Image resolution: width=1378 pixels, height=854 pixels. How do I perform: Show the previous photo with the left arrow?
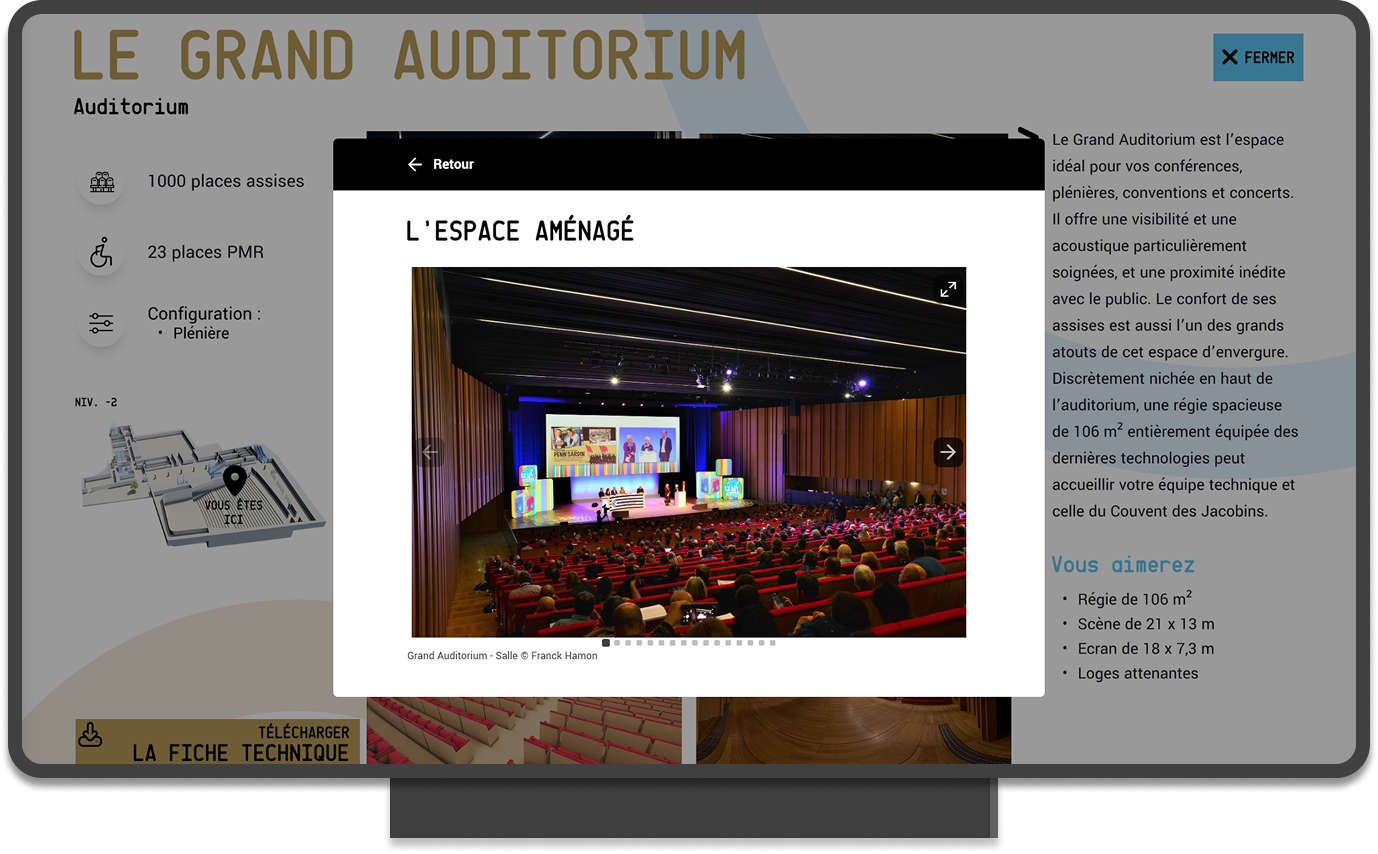tap(430, 452)
